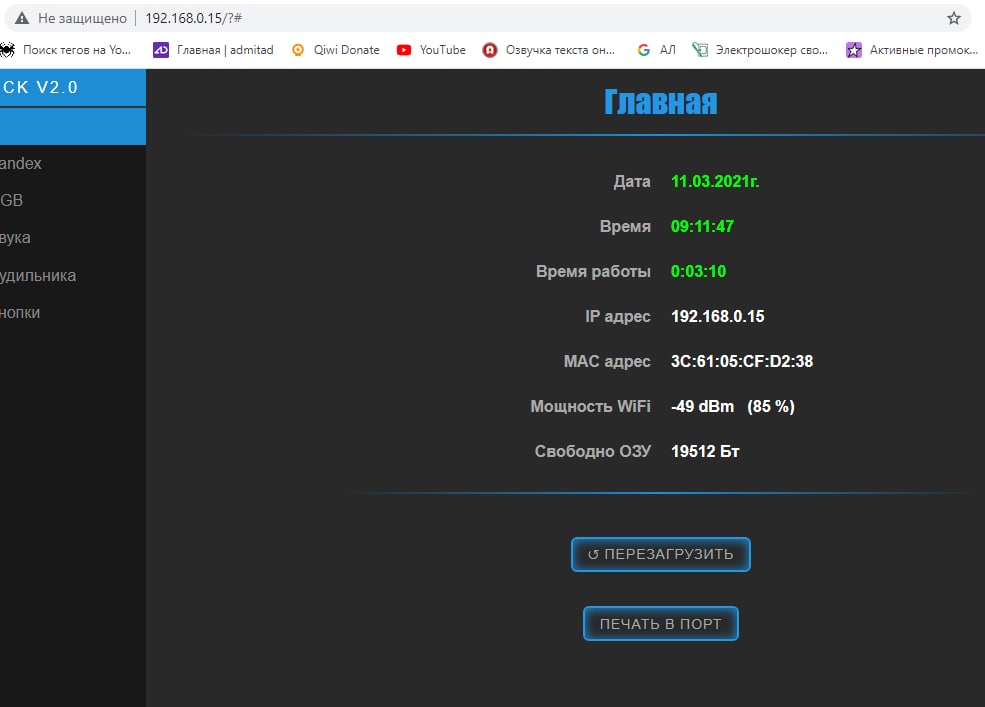Open the sidebar item ending in 'вука'
This screenshot has width=985, height=707.
[x=73, y=238]
